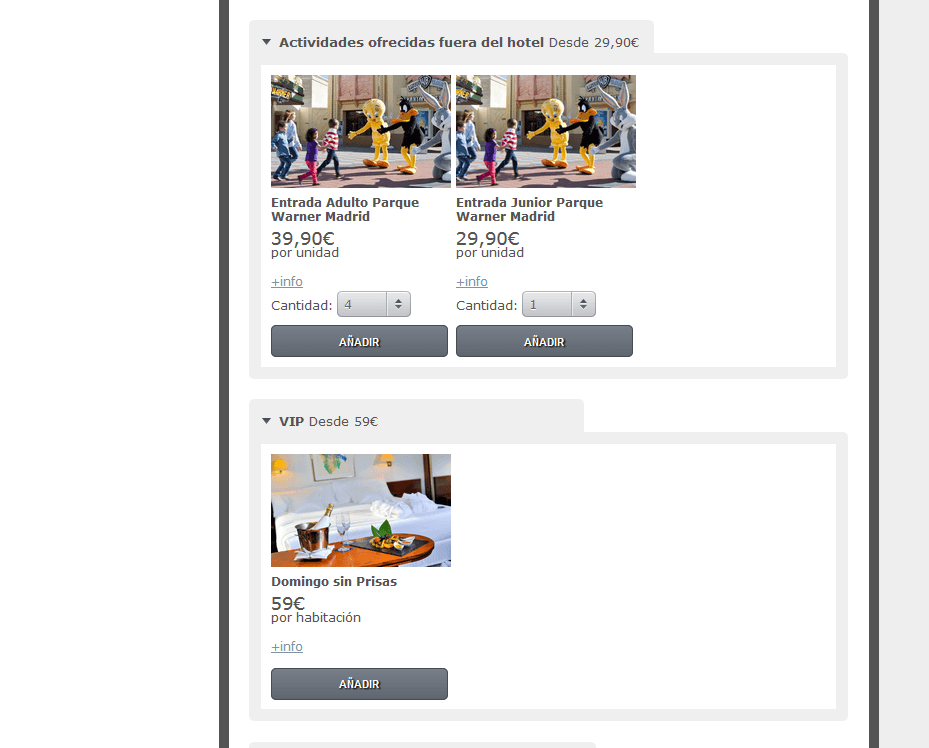The image size is (929, 748).
Task: Click the Entrada Junior Parque Warner photo
Action: (546, 131)
